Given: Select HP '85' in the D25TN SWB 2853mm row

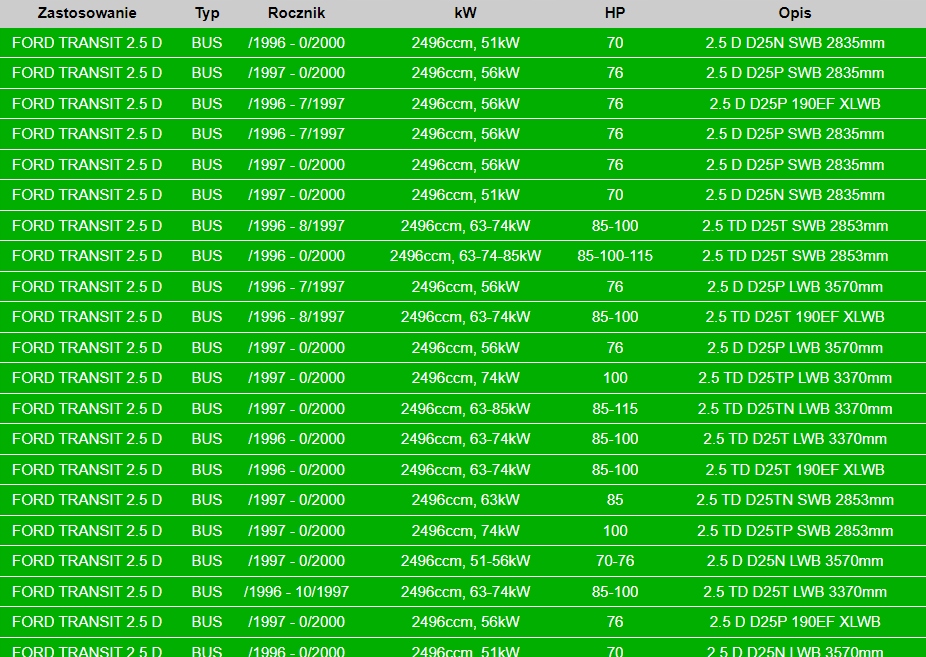Looking at the screenshot, I should (615, 500).
